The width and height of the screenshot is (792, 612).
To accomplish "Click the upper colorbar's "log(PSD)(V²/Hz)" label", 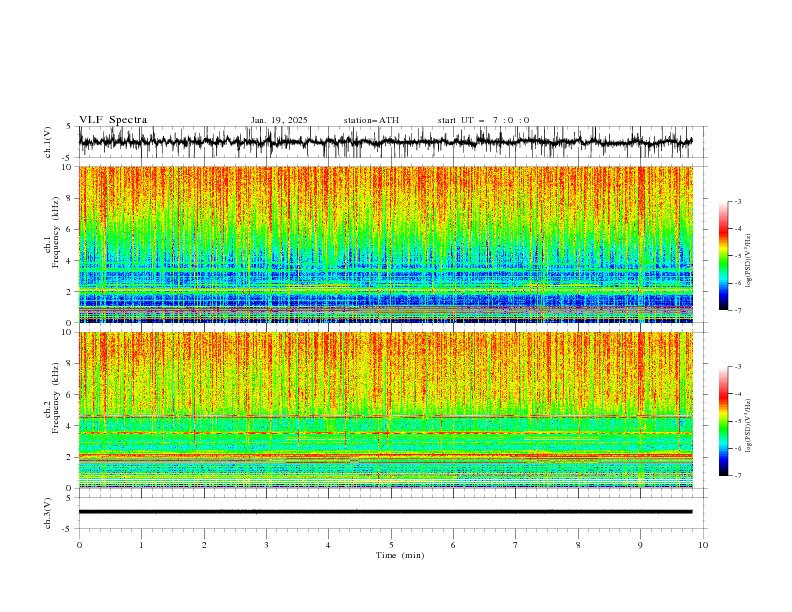I will pos(748,261).
